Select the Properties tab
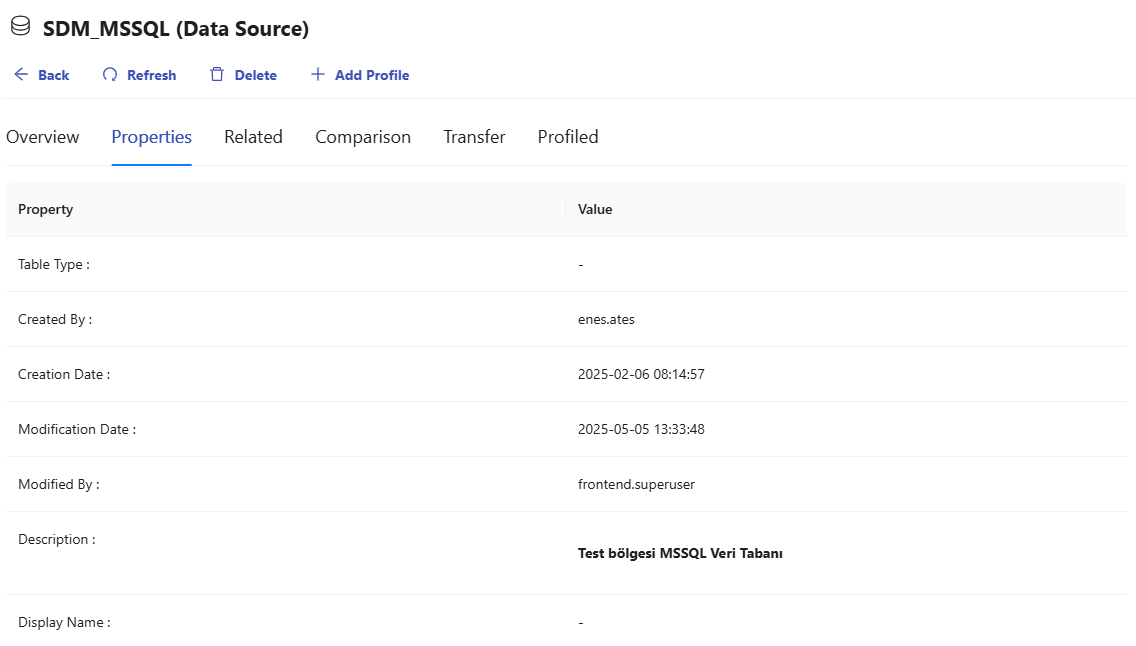Image resolution: width=1136 pixels, height=646 pixels. (x=151, y=137)
